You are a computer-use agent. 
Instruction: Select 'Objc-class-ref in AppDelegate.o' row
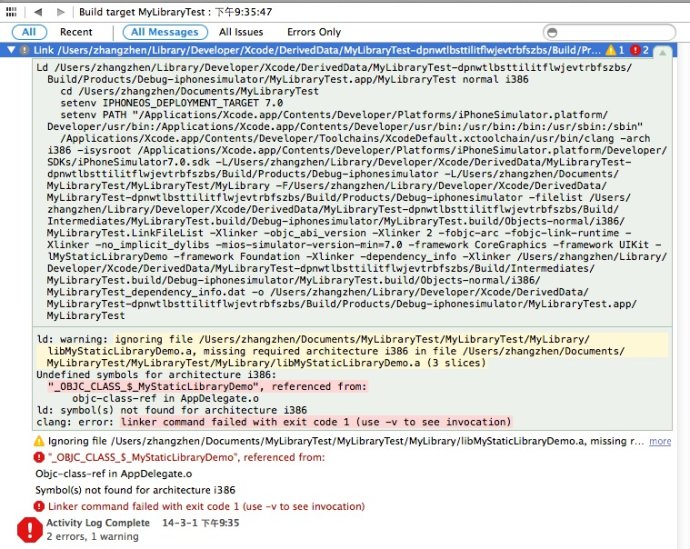click(x=114, y=474)
